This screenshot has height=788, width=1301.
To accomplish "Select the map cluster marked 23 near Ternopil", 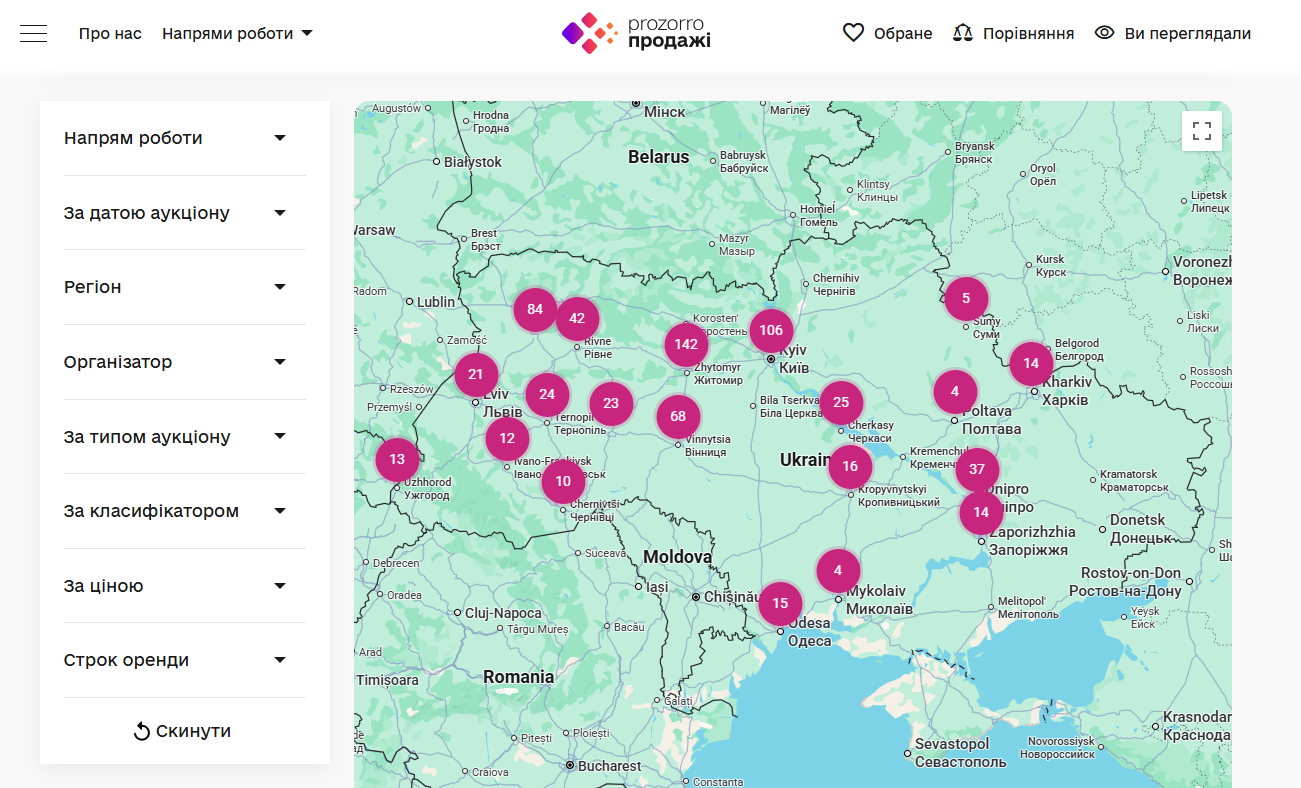I will [x=611, y=404].
